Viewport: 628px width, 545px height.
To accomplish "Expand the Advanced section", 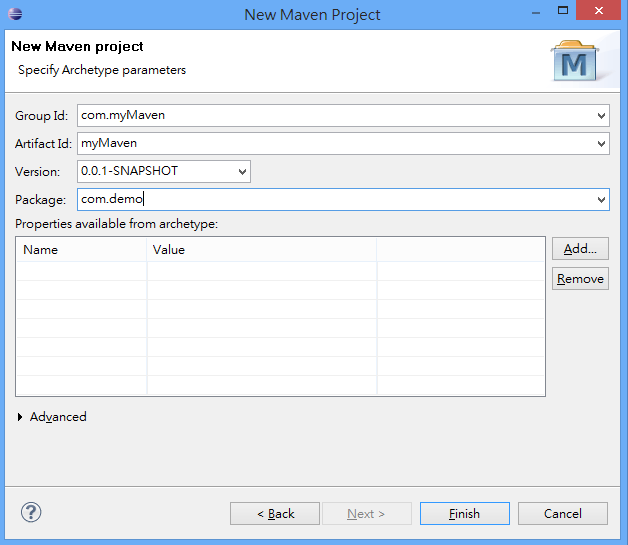I will 21,417.
